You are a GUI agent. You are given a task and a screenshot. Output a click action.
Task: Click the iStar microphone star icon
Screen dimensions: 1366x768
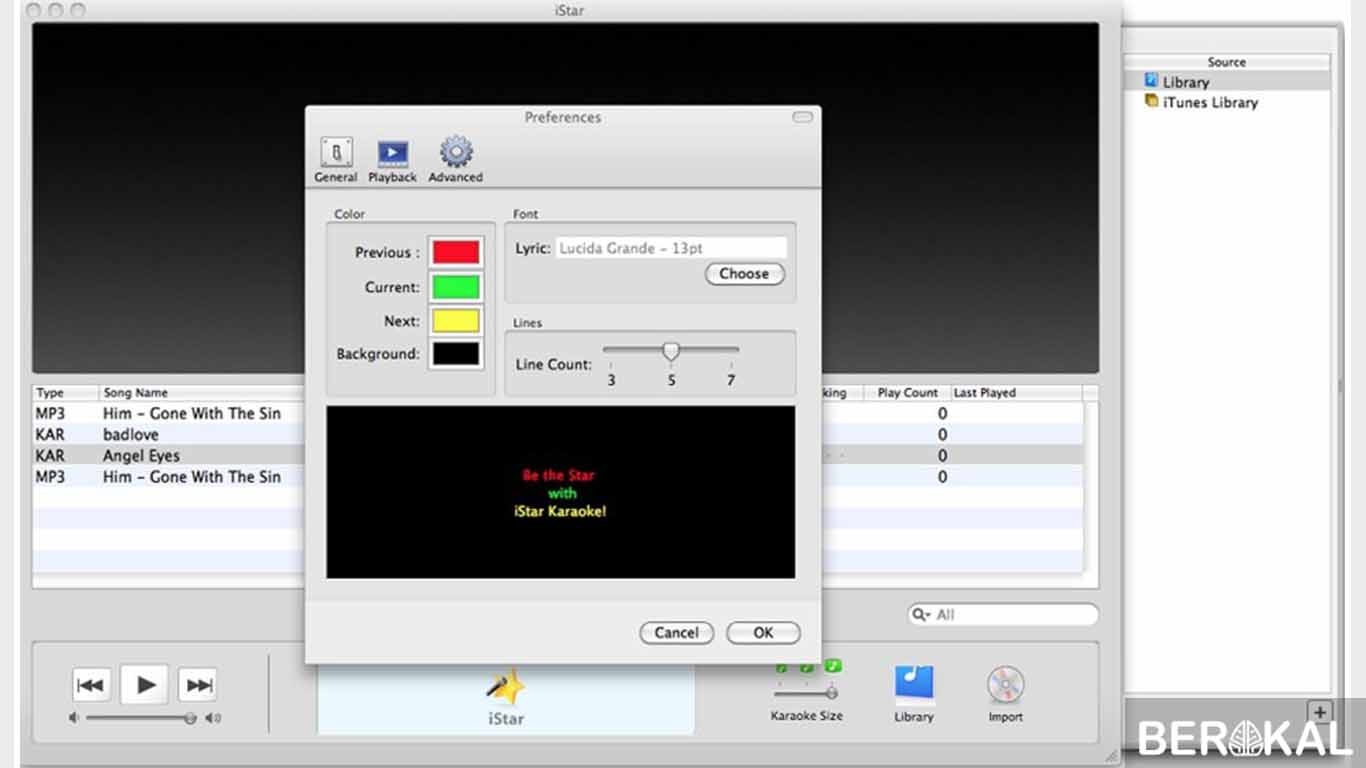click(506, 687)
